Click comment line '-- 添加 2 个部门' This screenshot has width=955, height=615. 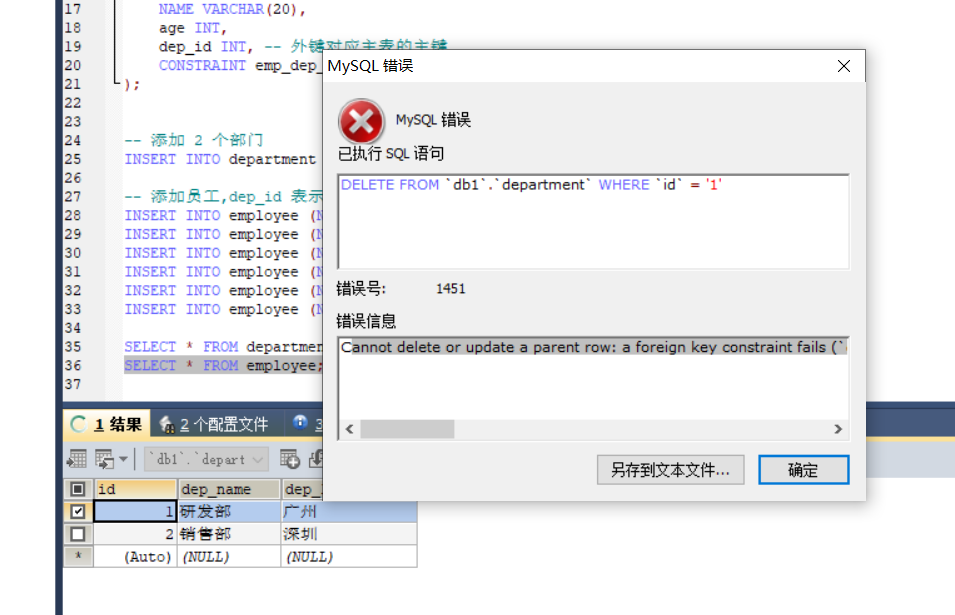click(x=194, y=140)
